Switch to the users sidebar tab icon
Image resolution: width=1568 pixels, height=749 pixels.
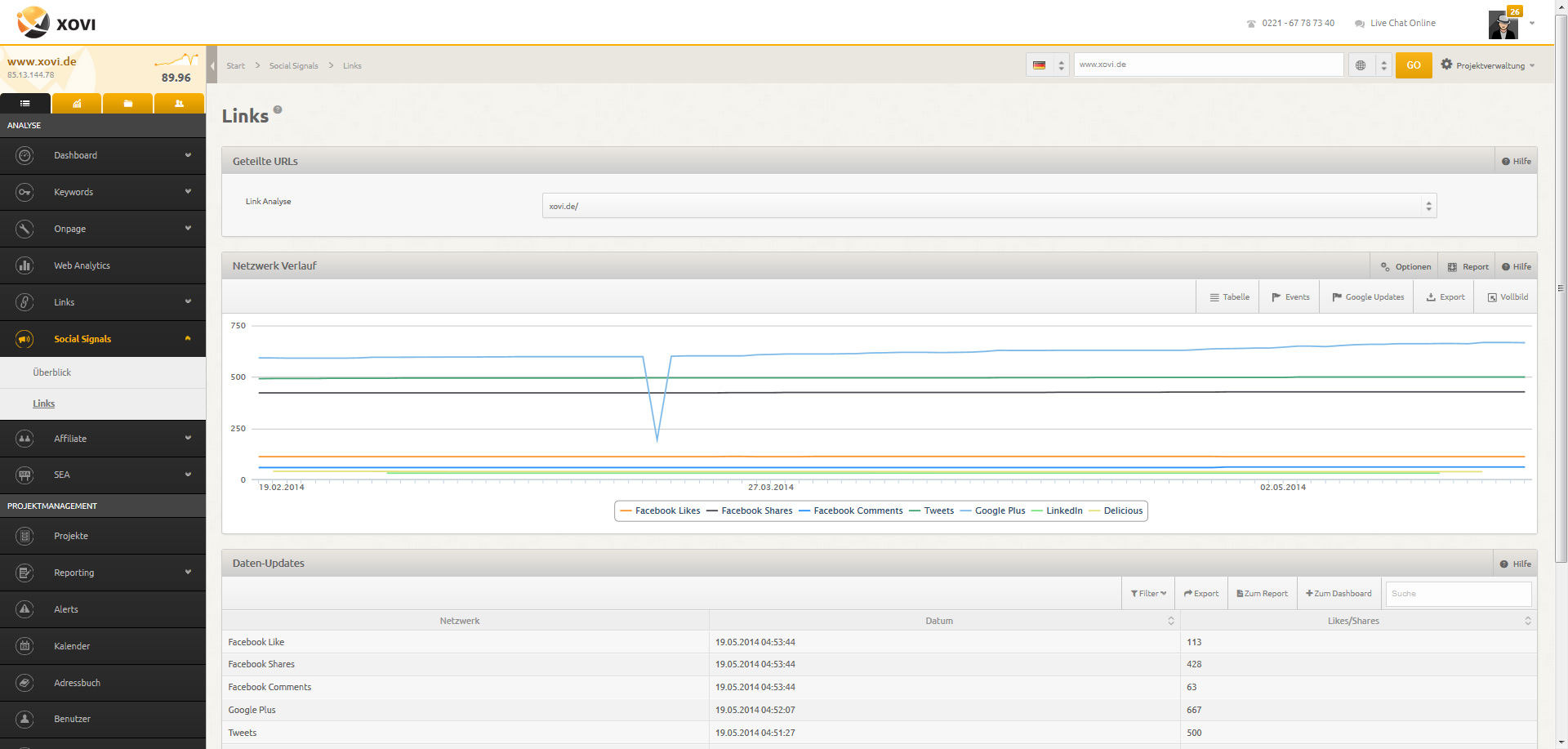coord(179,104)
